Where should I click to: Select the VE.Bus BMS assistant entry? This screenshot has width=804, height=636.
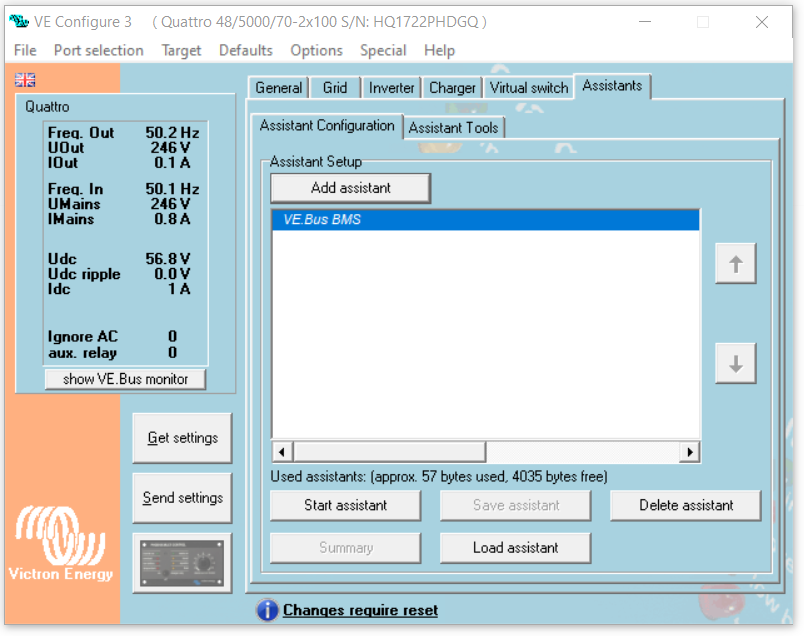(486, 220)
